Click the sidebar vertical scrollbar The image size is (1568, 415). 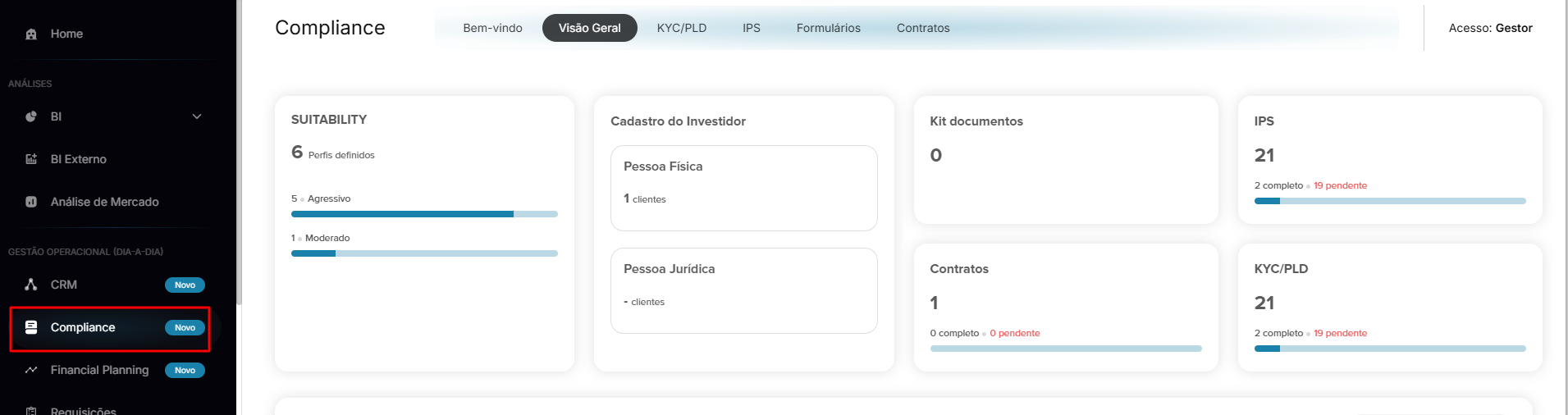tap(239, 152)
